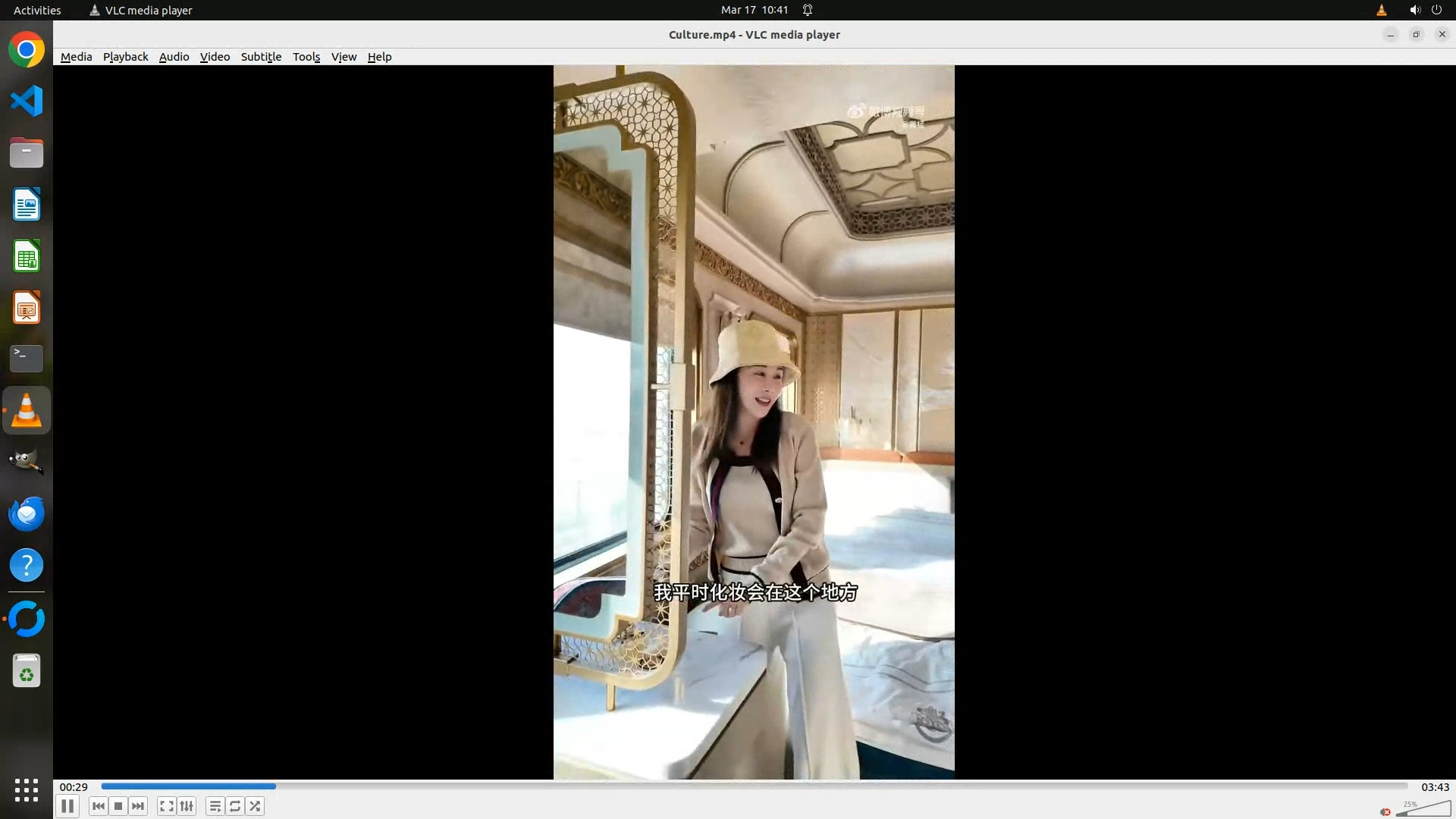This screenshot has width=1456, height=819.
Task: Open extended settings equalizer panel
Action: tap(187, 806)
